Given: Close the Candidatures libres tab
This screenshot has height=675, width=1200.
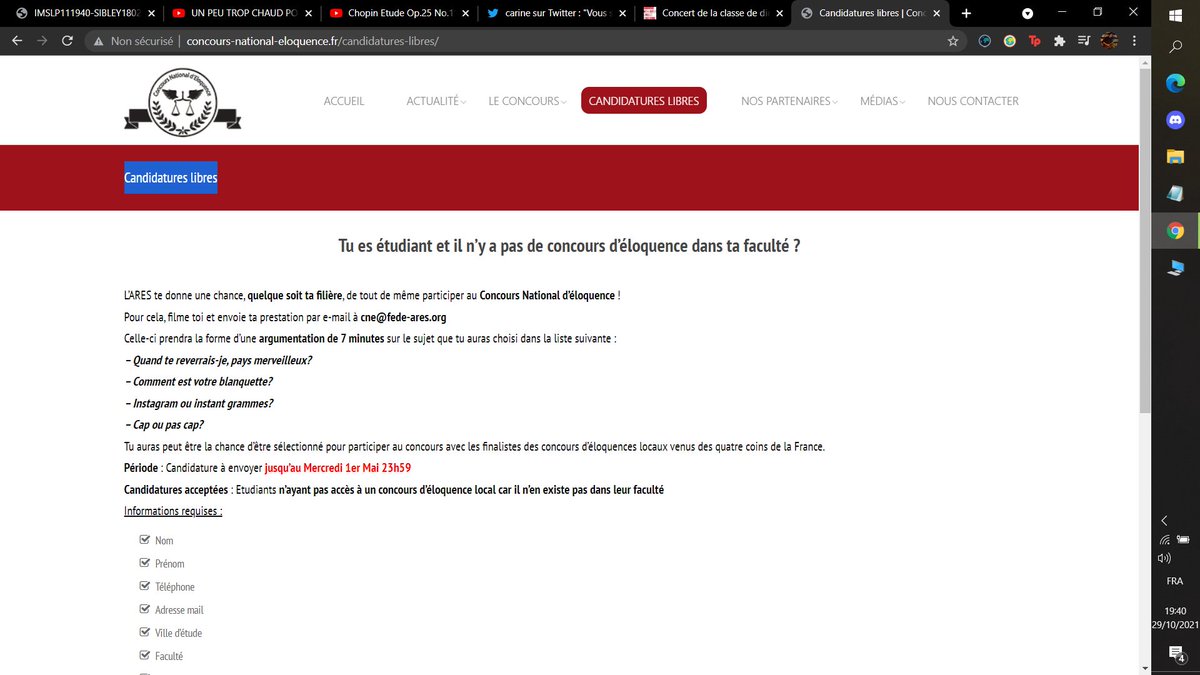Looking at the screenshot, I should click(x=937, y=13).
